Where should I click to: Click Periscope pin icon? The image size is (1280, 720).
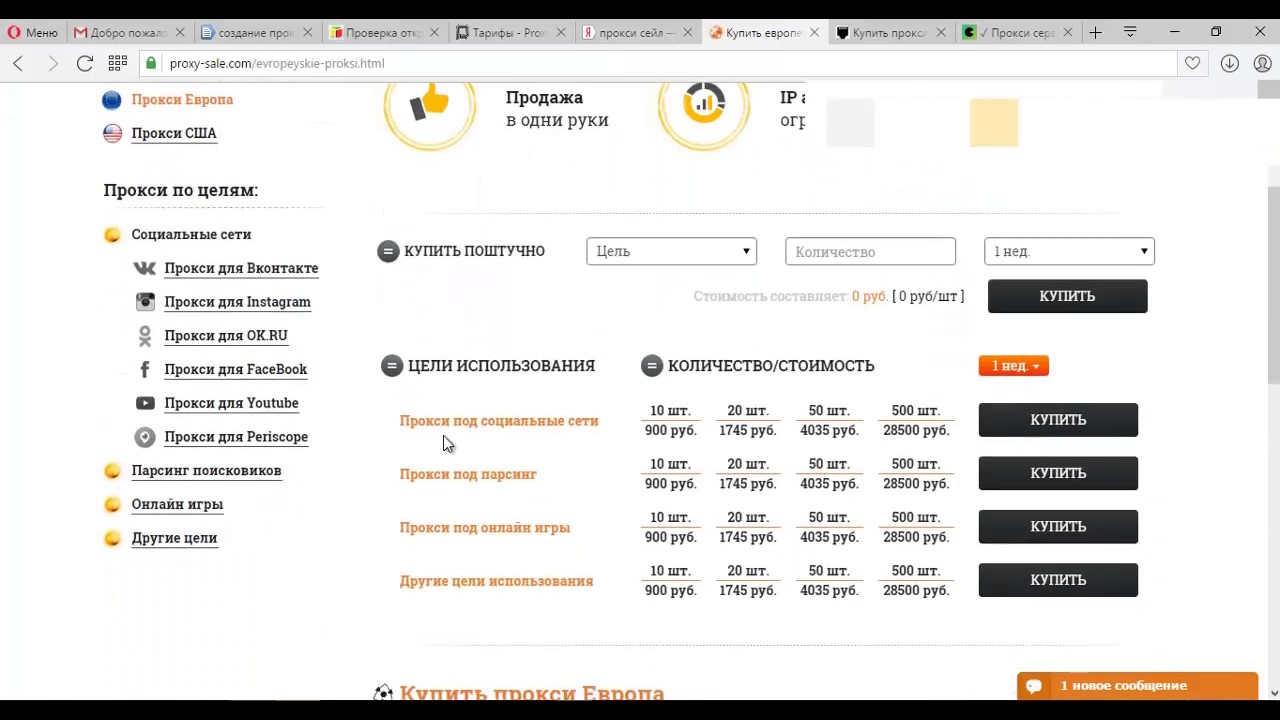coord(145,437)
